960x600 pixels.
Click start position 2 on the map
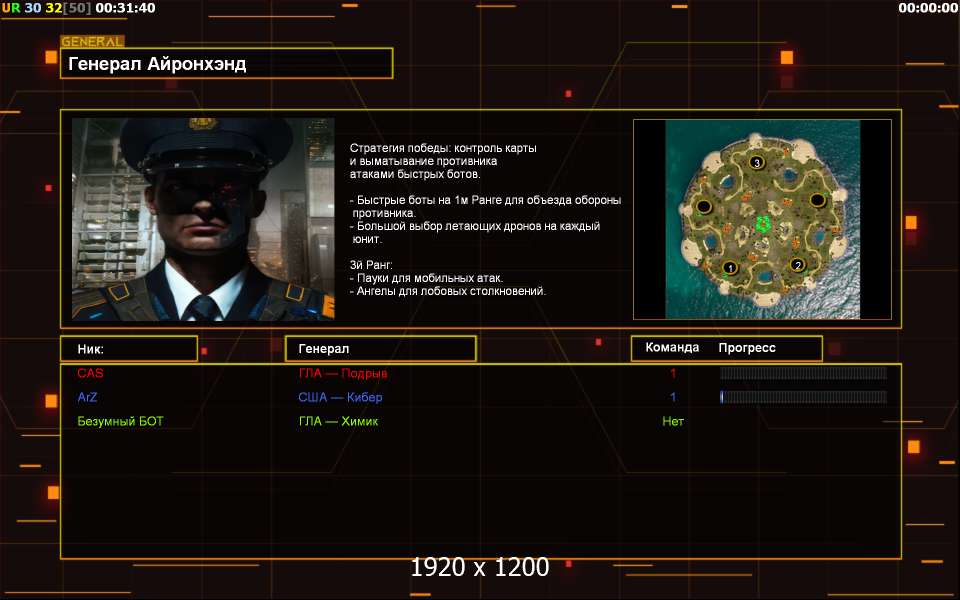click(x=797, y=265)
